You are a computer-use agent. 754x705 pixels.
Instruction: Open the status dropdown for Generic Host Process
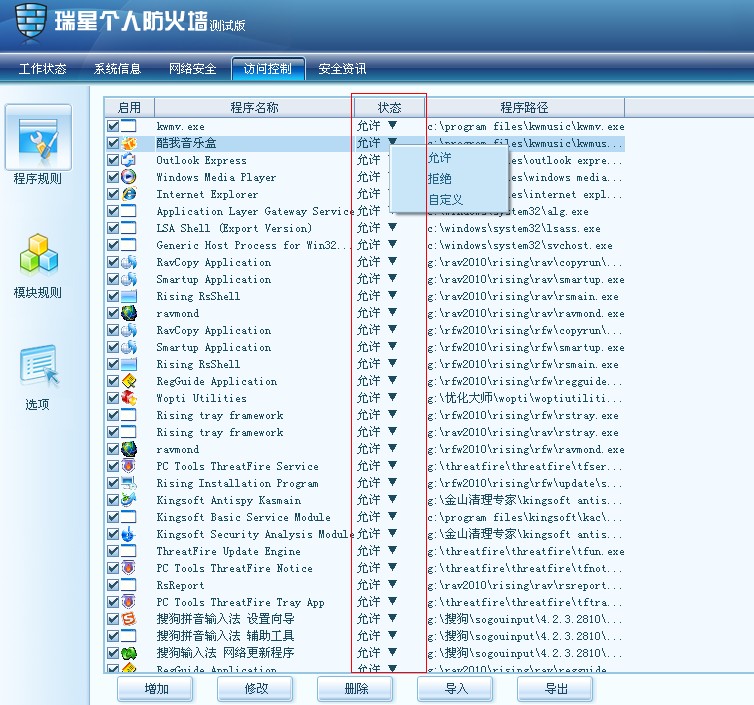(x=392, y=244)
